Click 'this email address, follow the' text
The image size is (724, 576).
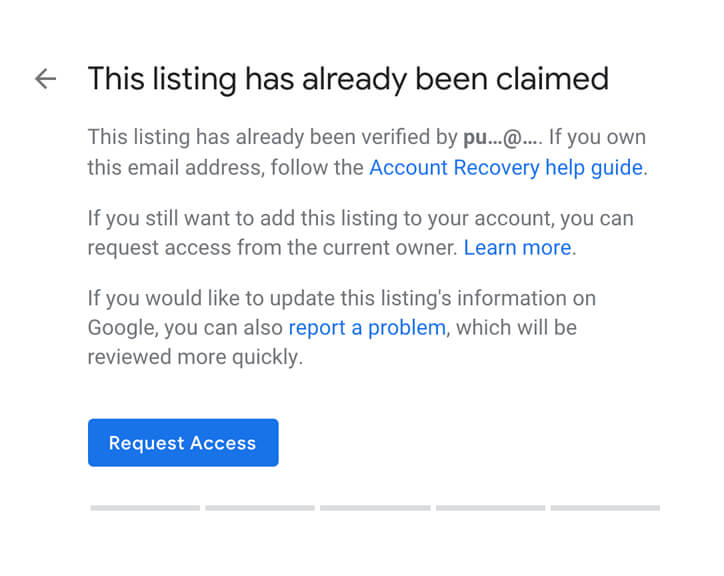coord(226,168)
